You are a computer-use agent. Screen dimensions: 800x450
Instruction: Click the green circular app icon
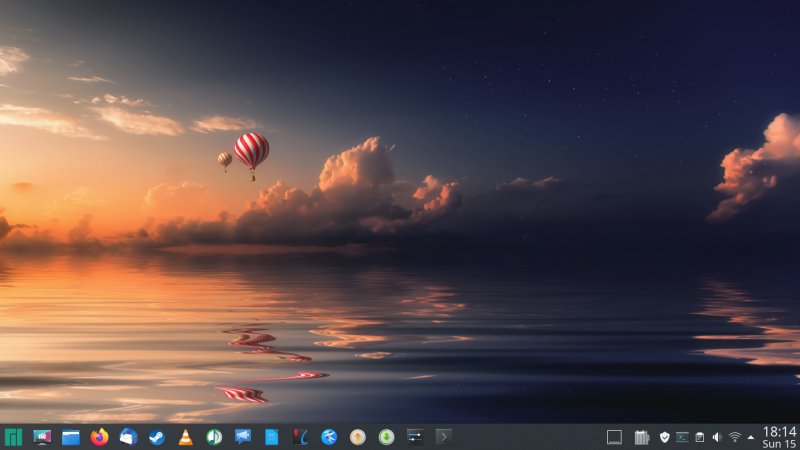pyautogui.click(x=214, y=437)
